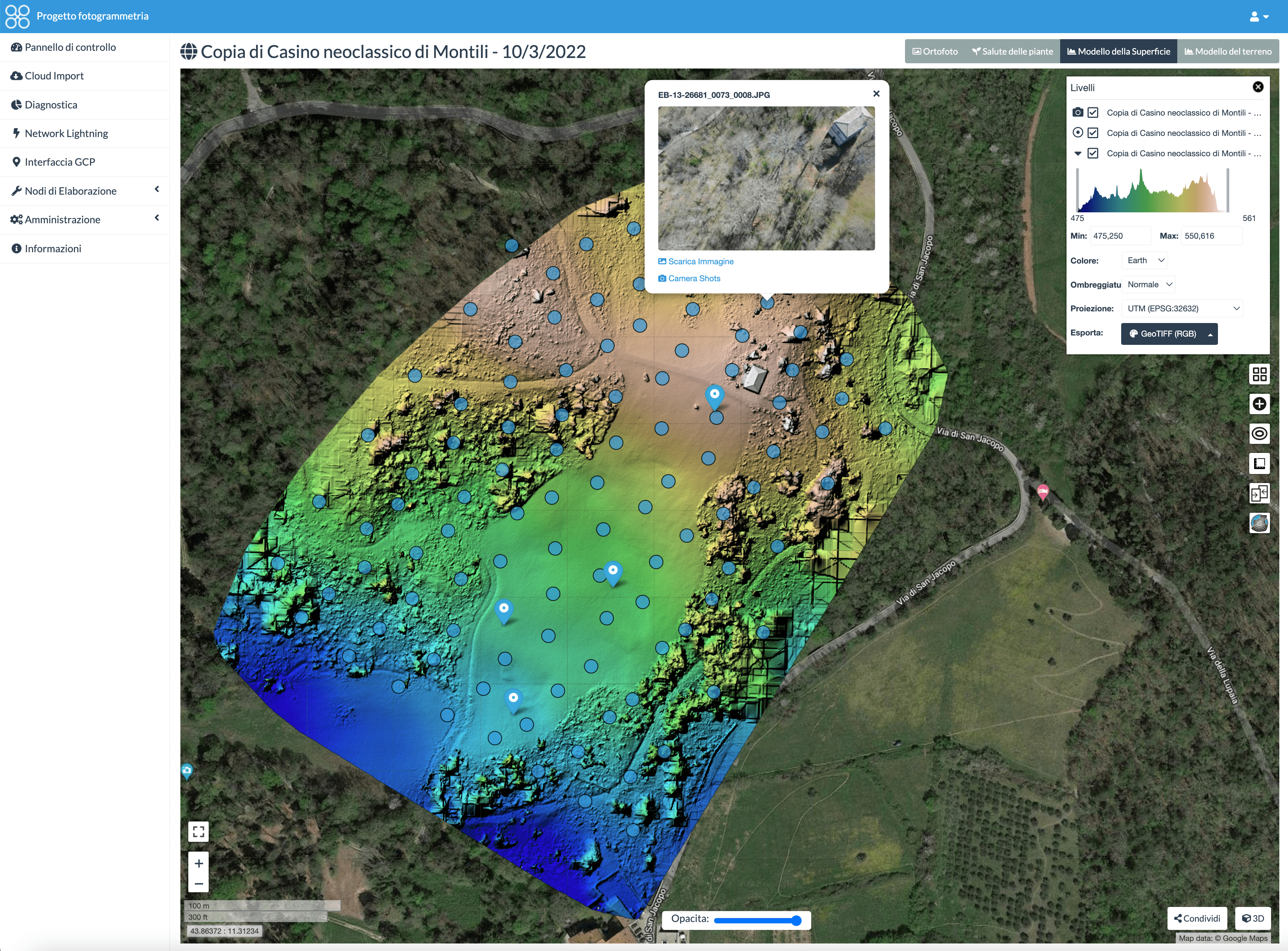Viewport: 1288px width, 951px height.
Task: Toggle the camera shots layer checkbox
Action: click(x=1093, y=113)
